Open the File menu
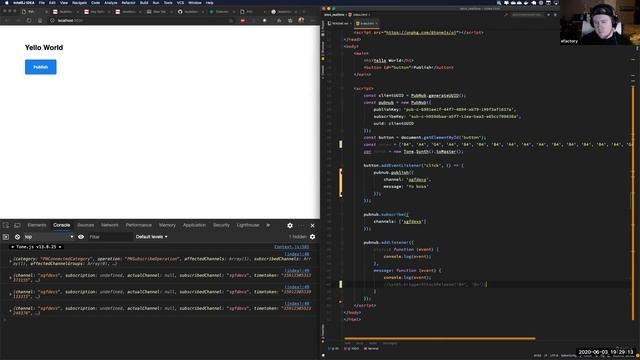The width and height of the screenshot is (640, 360). (42, 3)
